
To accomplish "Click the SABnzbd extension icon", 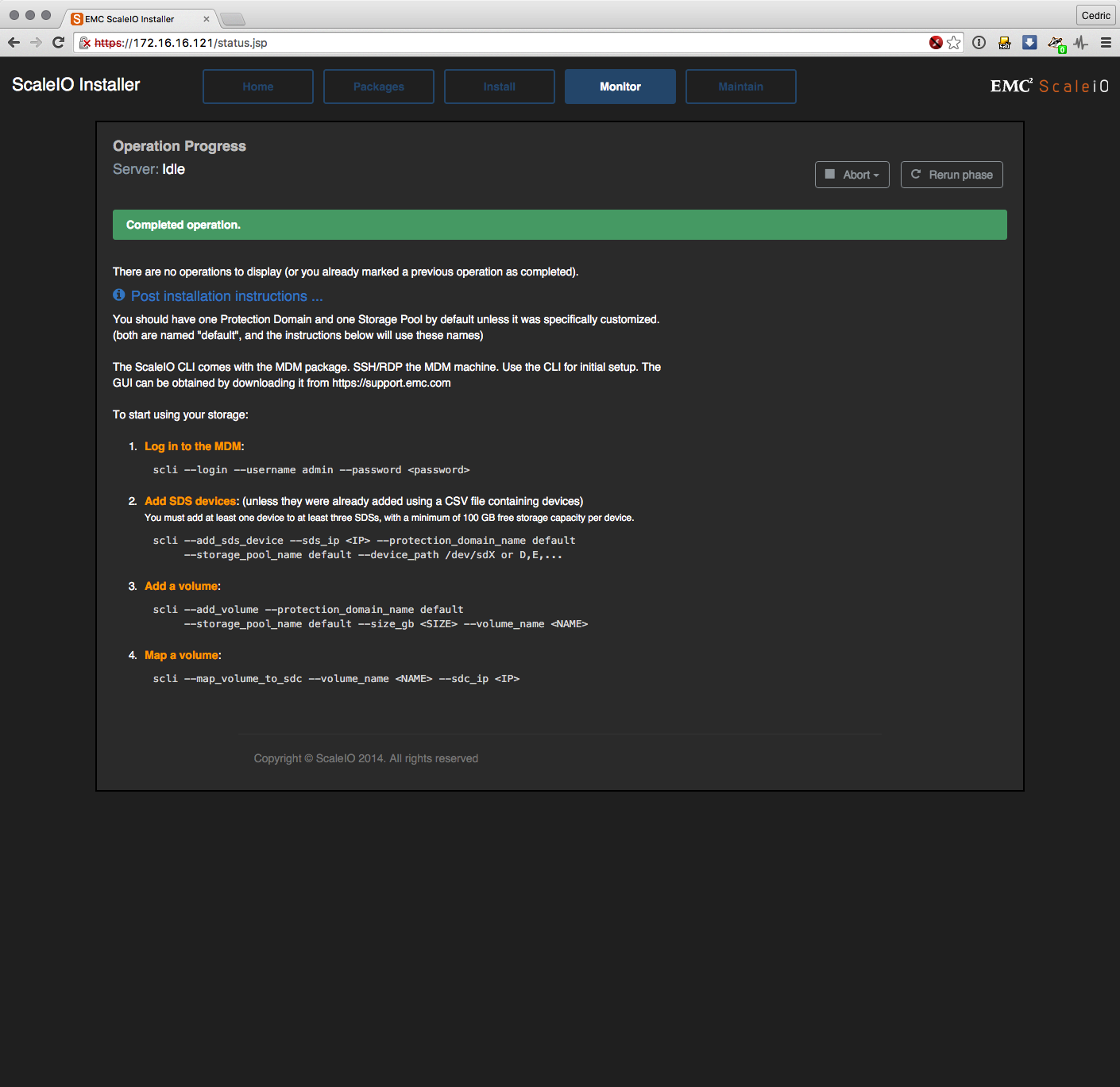I will coord(1005,43).
